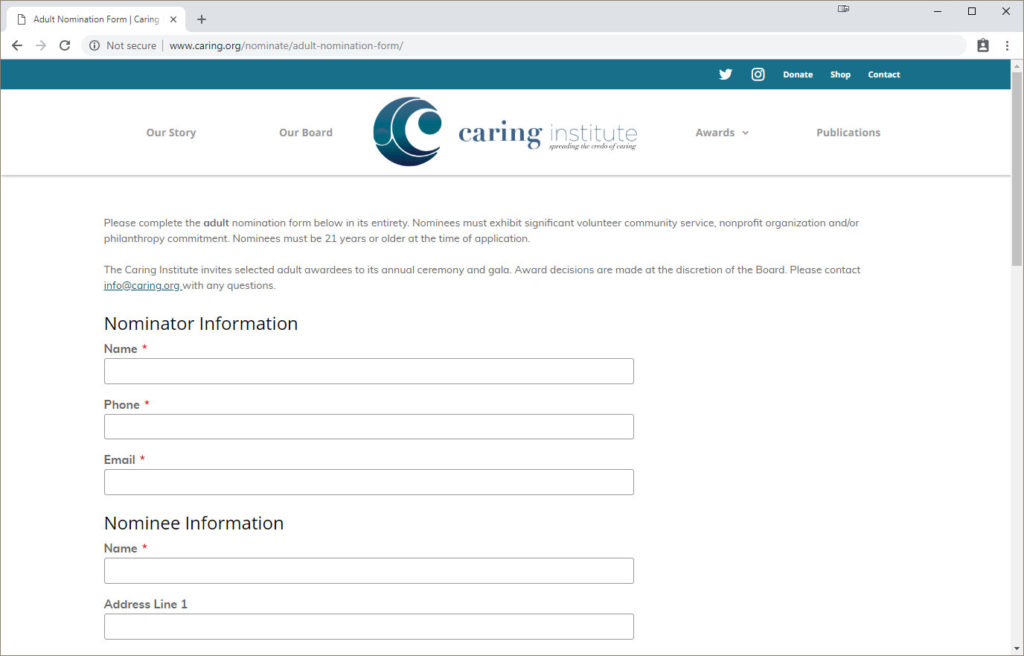Open the Our Story menu item
The height and width of the screenshot is (656, 1024).
[171, 132]
